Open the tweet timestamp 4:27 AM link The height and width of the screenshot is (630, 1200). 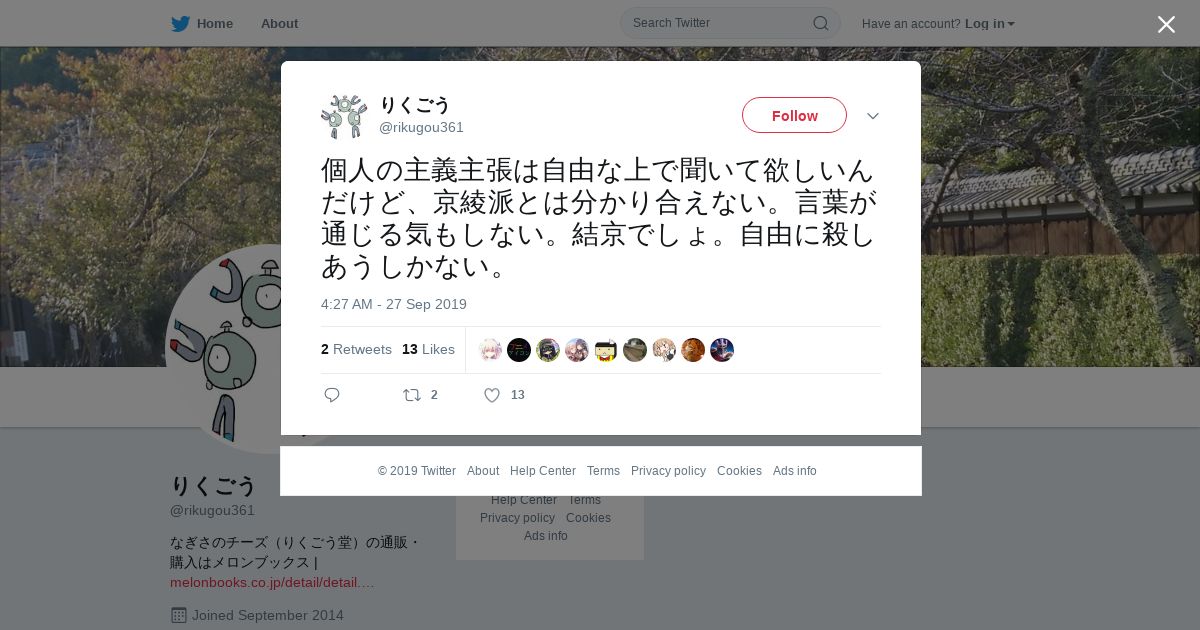coord(394,304)
